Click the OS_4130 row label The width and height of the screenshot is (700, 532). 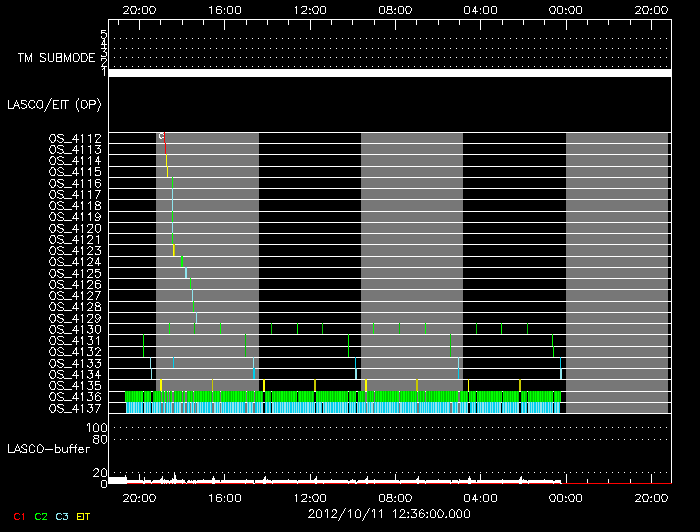[x=75, y=329]
